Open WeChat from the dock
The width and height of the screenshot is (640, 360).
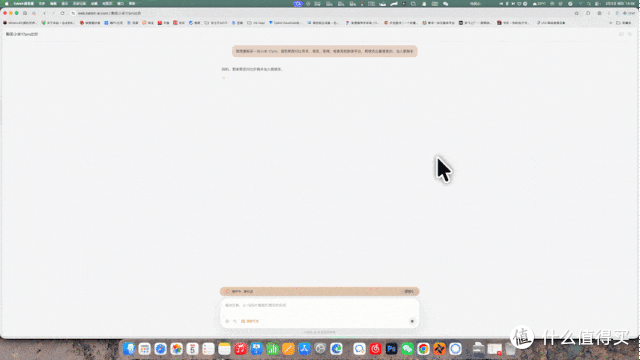coord(407,349)
